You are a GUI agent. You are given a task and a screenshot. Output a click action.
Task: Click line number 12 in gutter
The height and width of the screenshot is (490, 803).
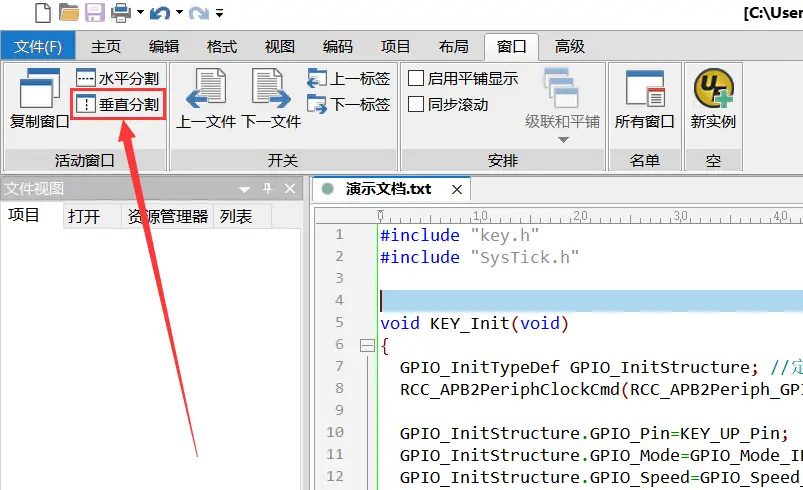tap(335, 477)
